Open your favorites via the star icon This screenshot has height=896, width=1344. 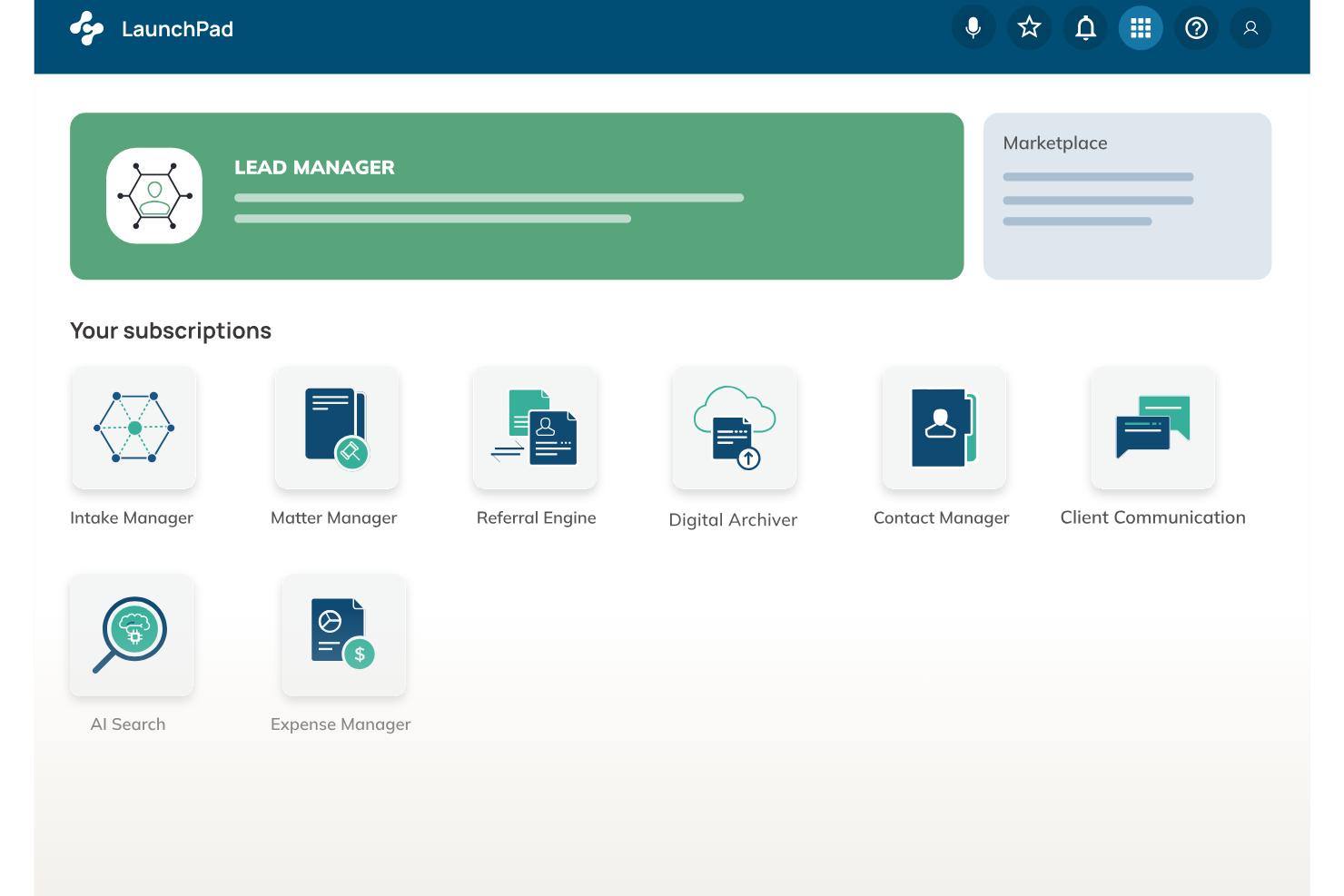pos(1029,27)
